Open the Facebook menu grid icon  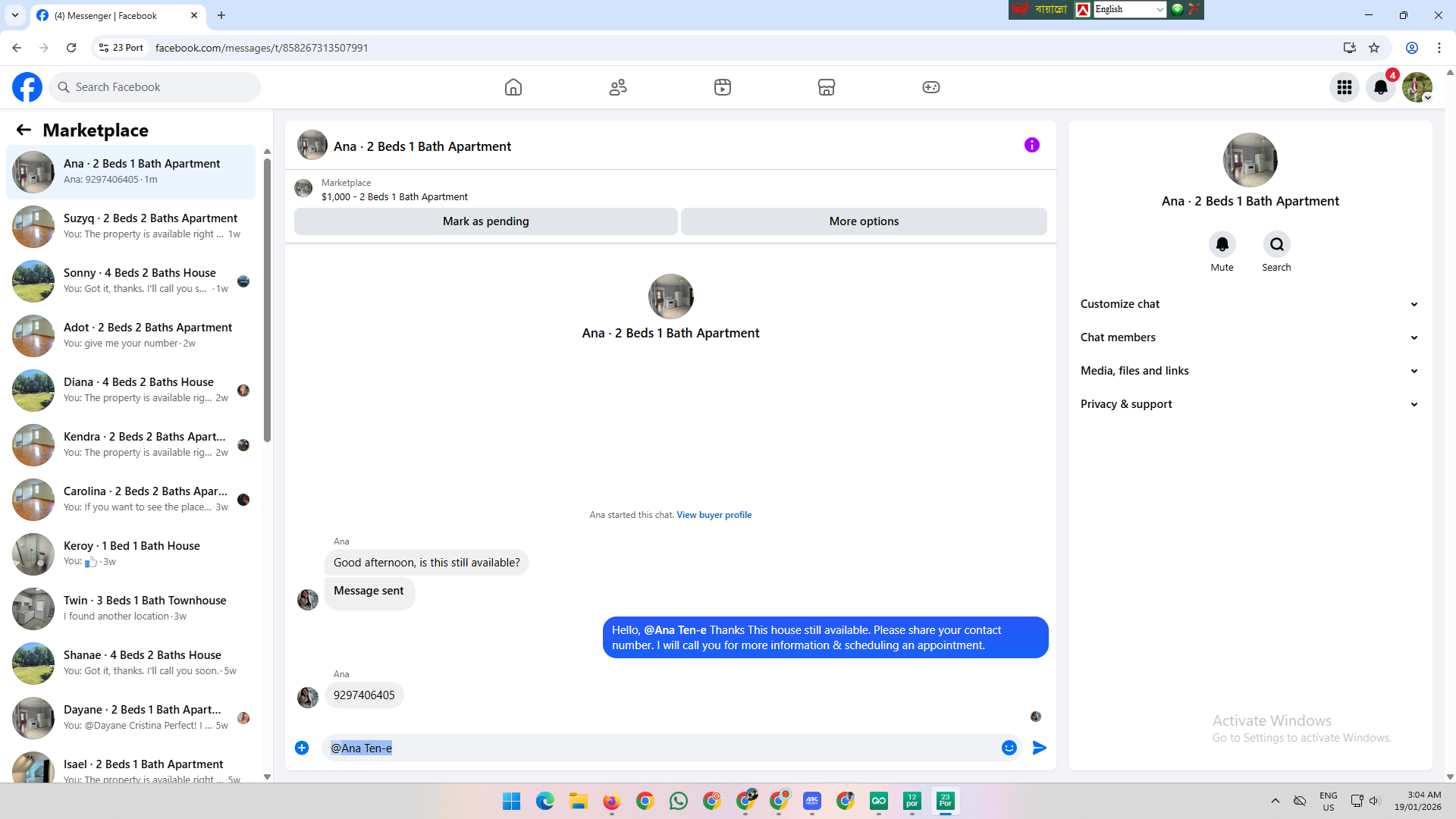1345,87
